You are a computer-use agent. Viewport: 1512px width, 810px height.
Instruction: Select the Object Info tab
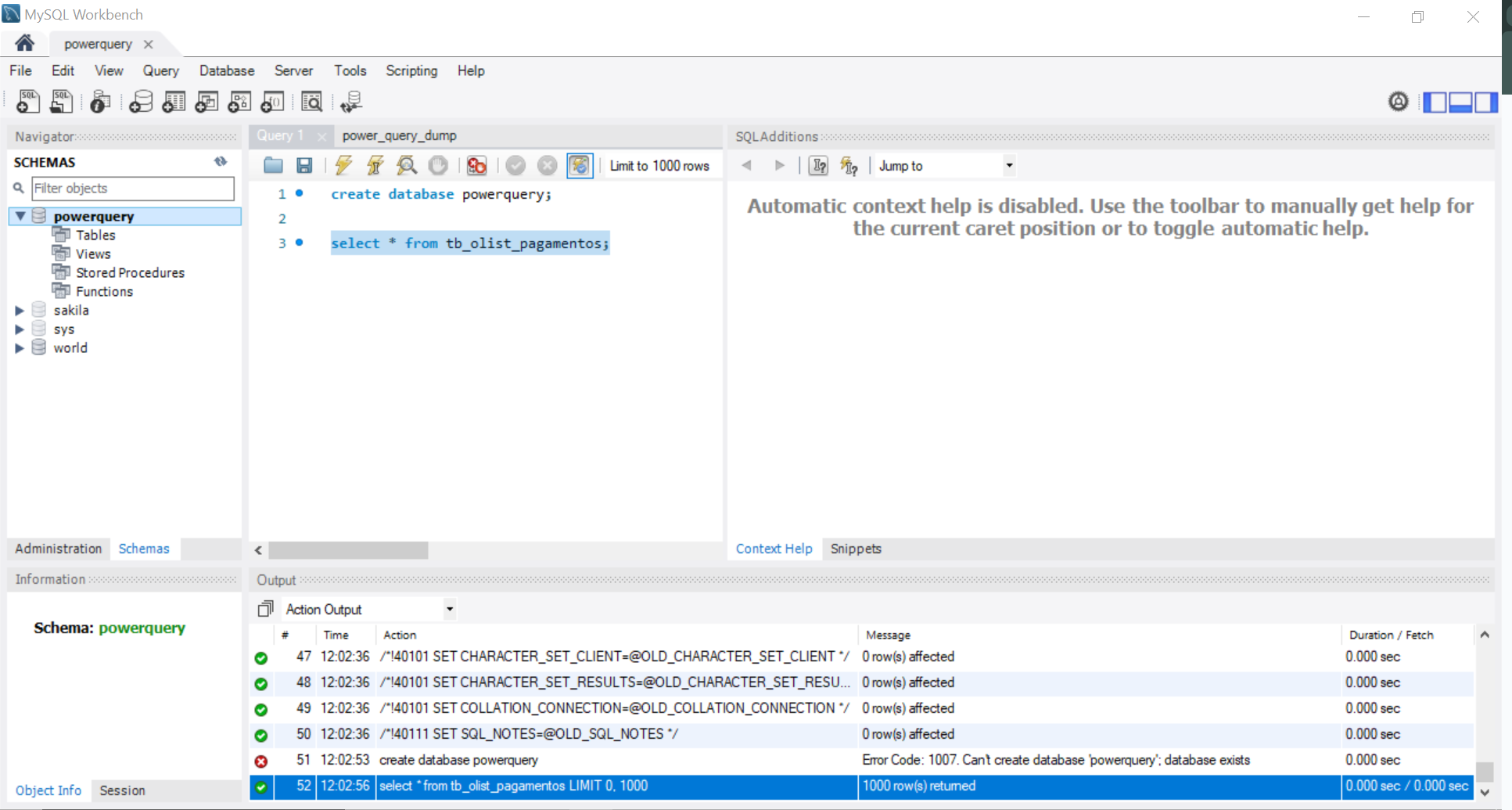(48, 790)
